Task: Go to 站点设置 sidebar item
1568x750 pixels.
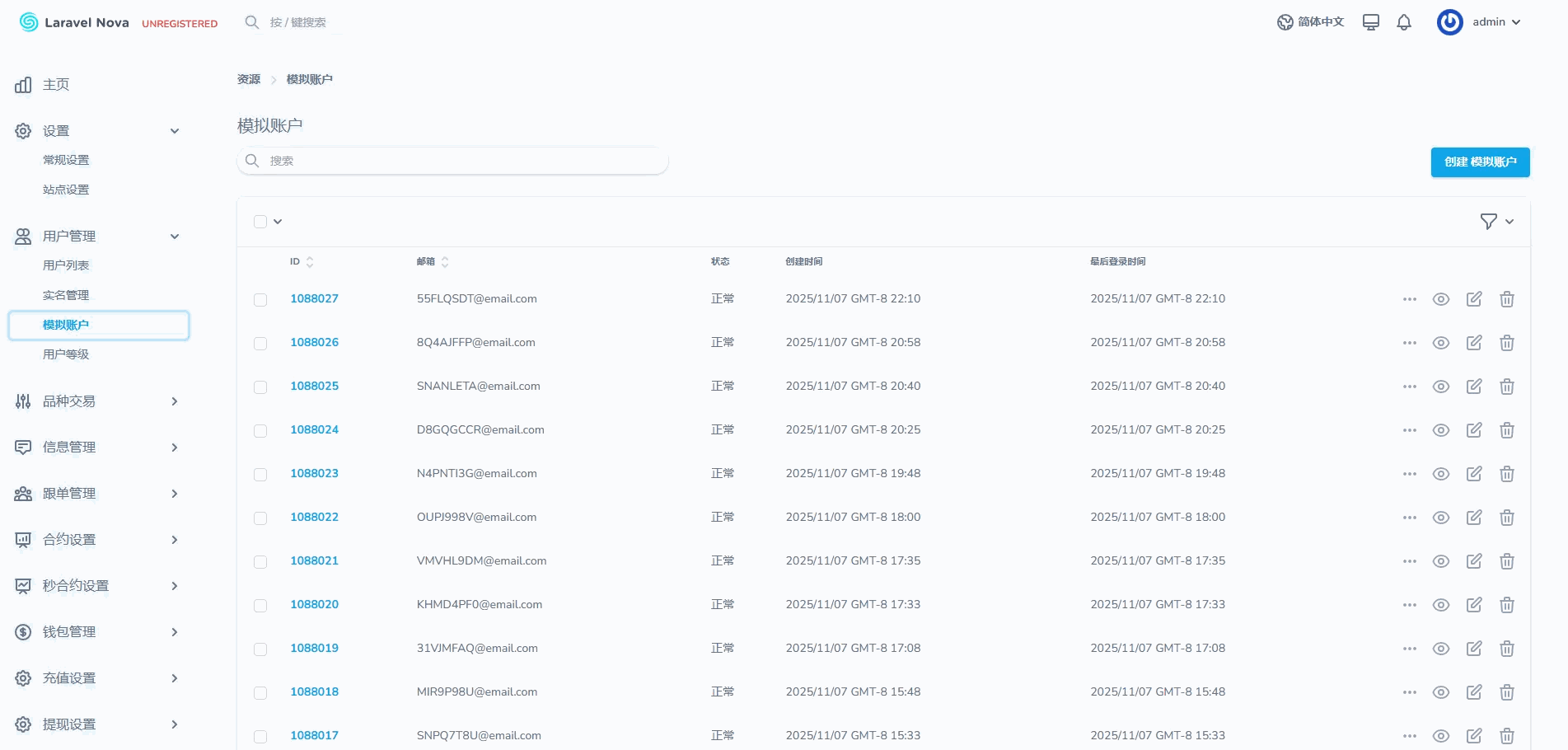Action: (x=66, y=190)
